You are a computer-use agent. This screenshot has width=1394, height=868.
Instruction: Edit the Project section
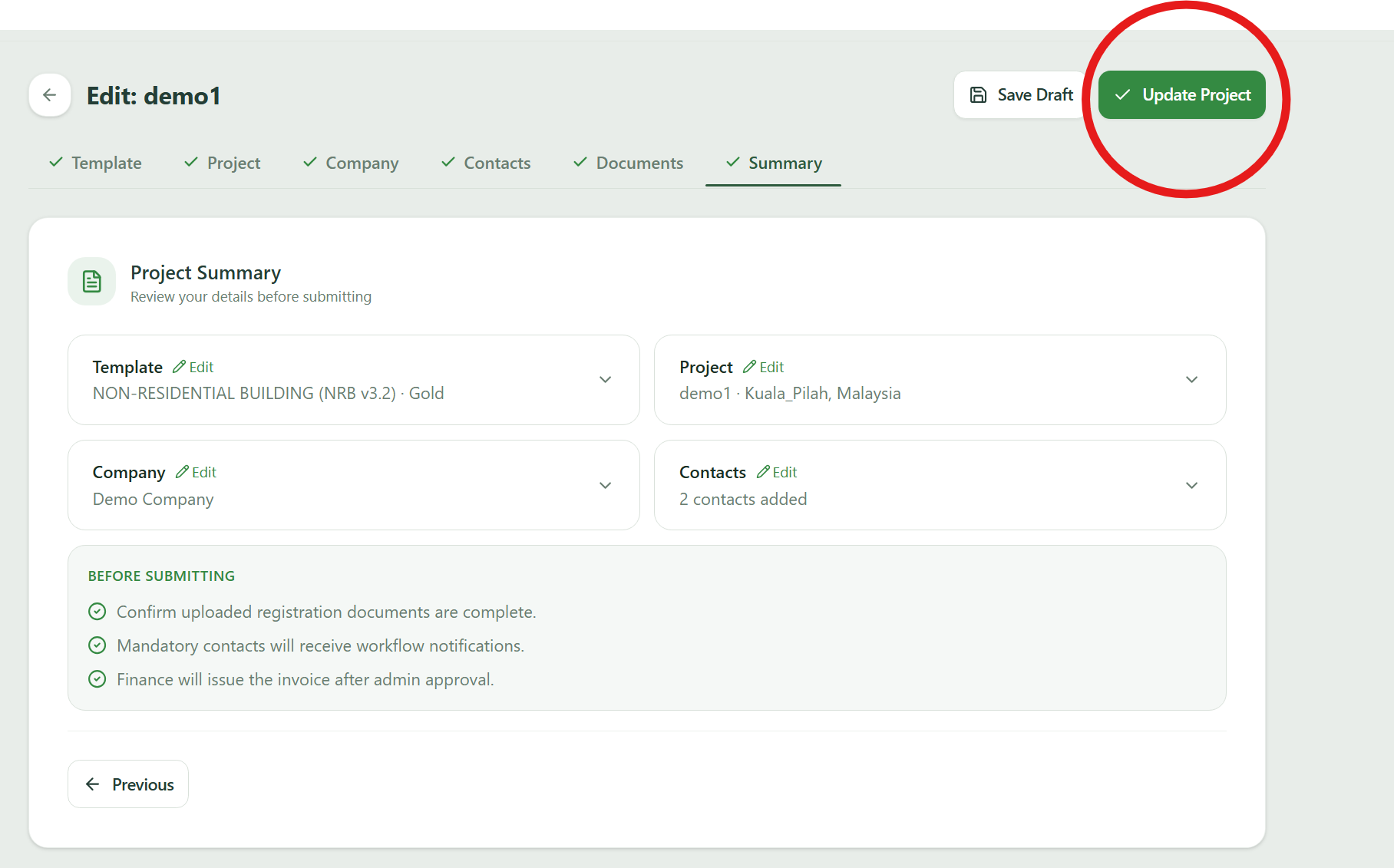[764, 367]
